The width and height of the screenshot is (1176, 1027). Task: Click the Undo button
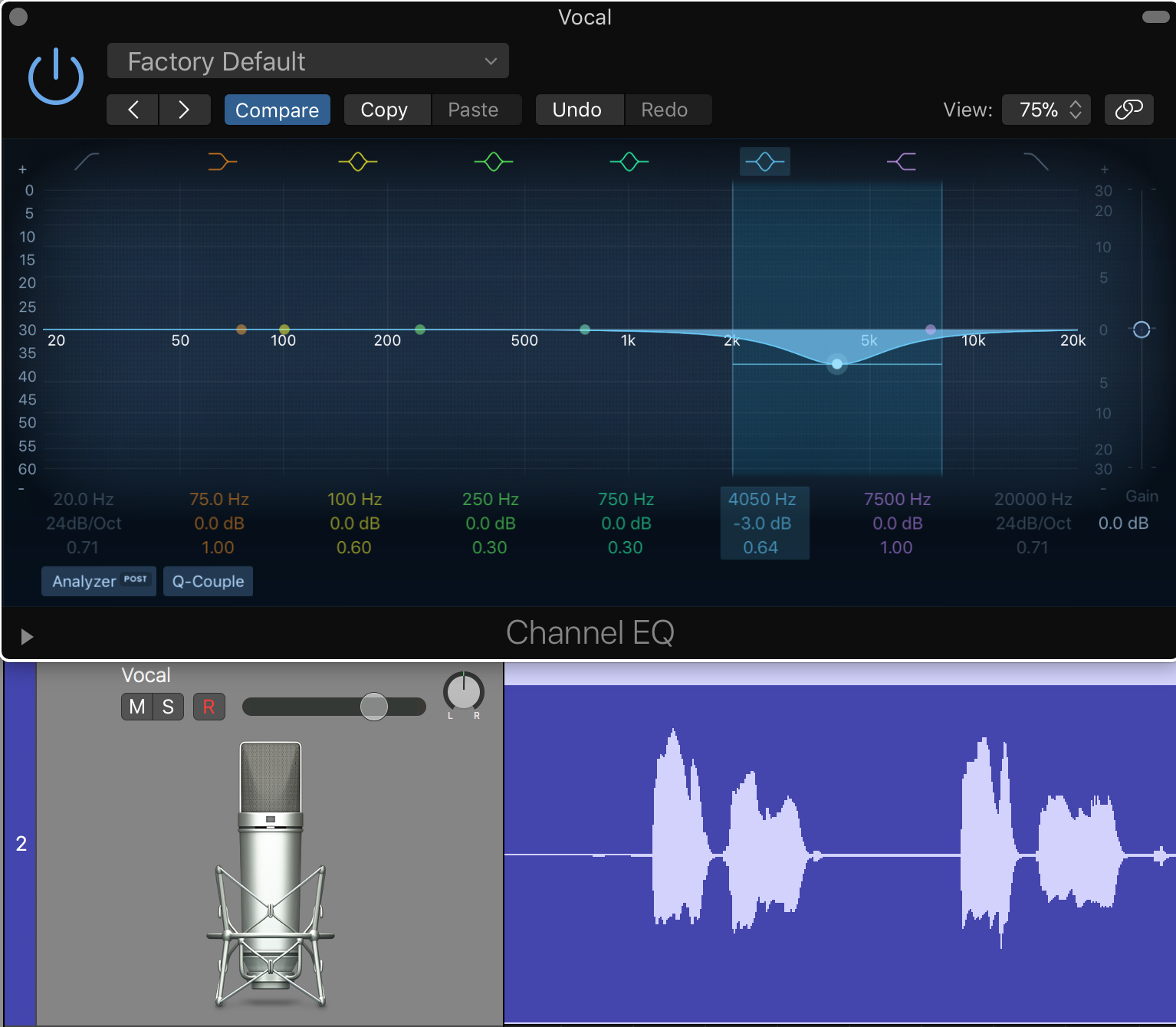point(577,110)
